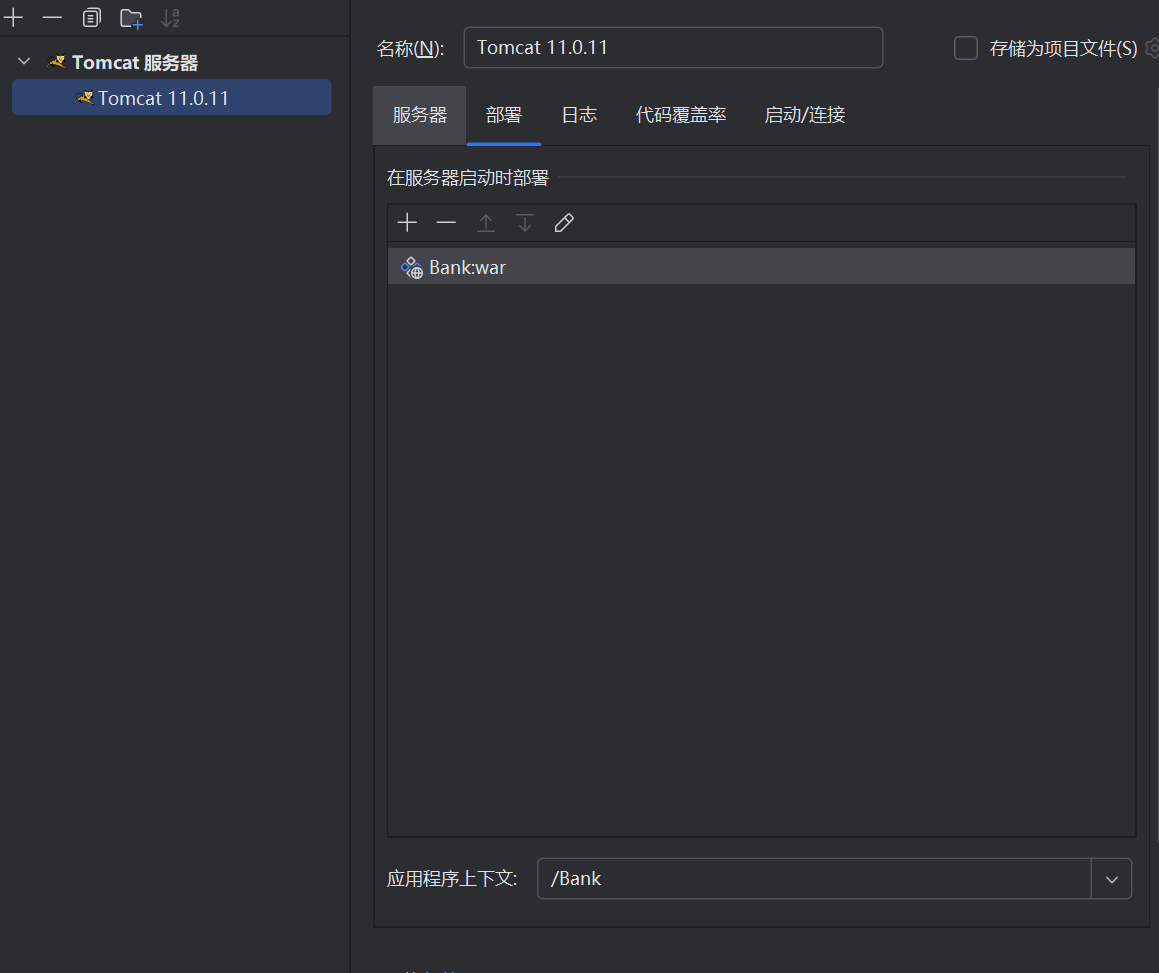
Task: Focus the 名称 name input field
Action: coord(673,48)
